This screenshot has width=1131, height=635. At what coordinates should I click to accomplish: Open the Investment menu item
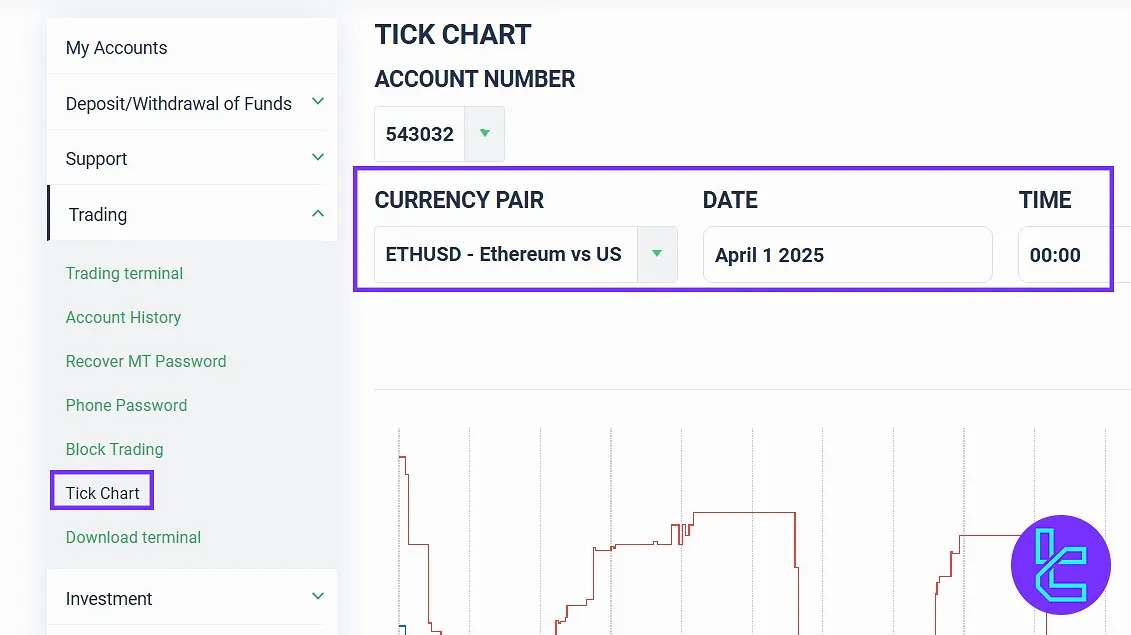click(109, 599)
